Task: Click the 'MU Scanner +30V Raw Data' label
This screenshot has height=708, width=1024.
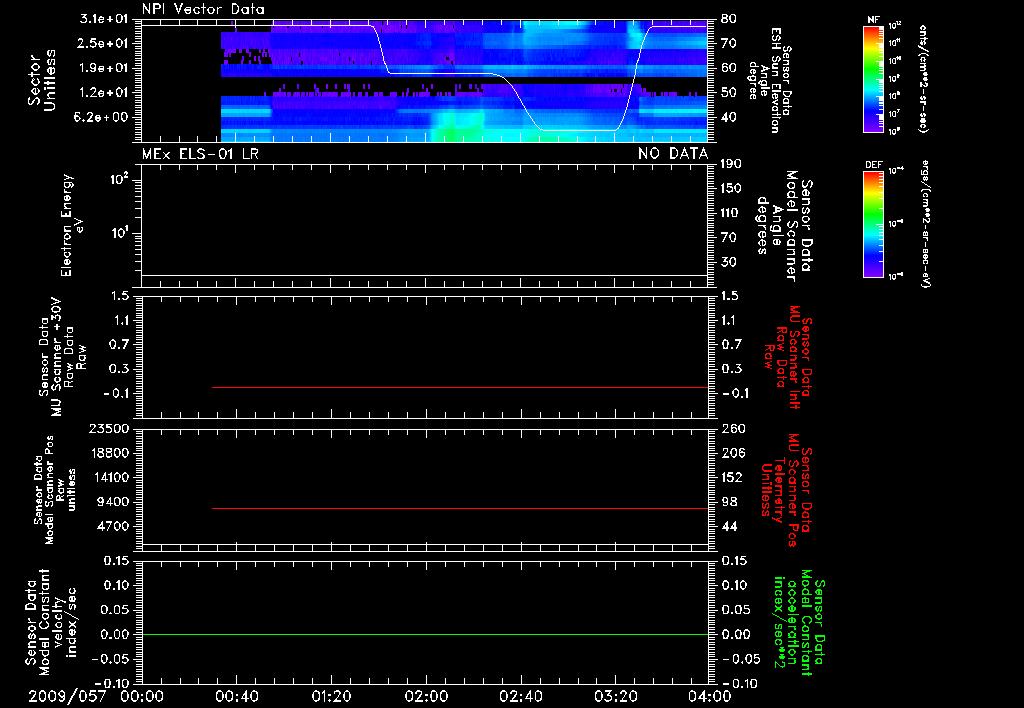Action: click(63, 357)
